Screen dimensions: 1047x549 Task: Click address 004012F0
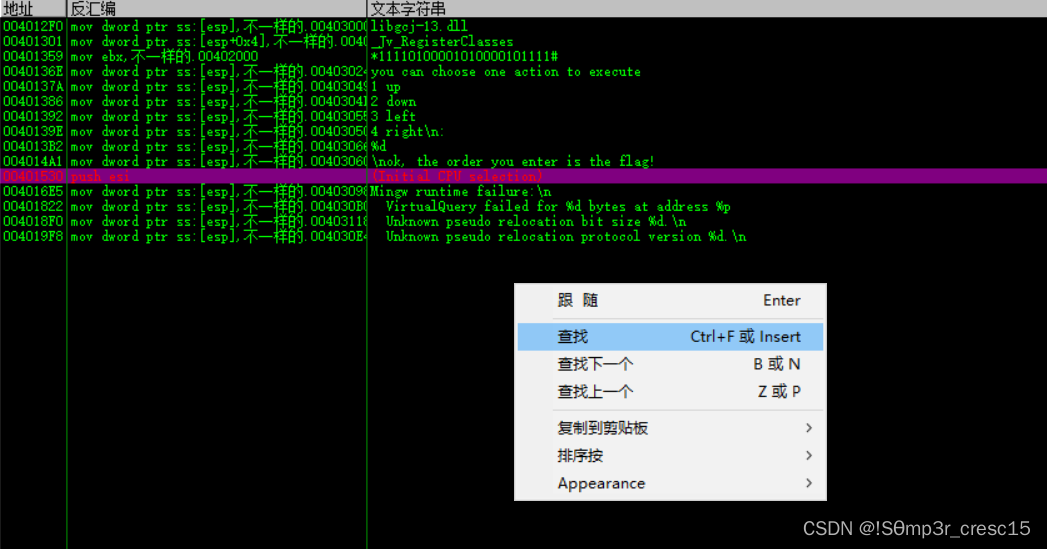[x=33, y=27]
